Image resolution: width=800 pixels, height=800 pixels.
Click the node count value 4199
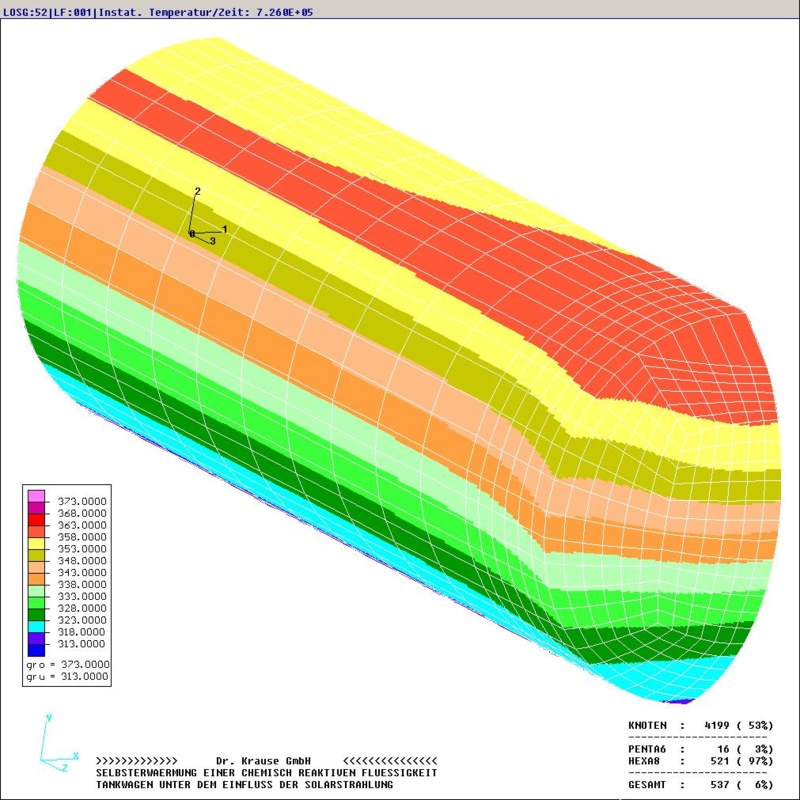pos(717,726)
